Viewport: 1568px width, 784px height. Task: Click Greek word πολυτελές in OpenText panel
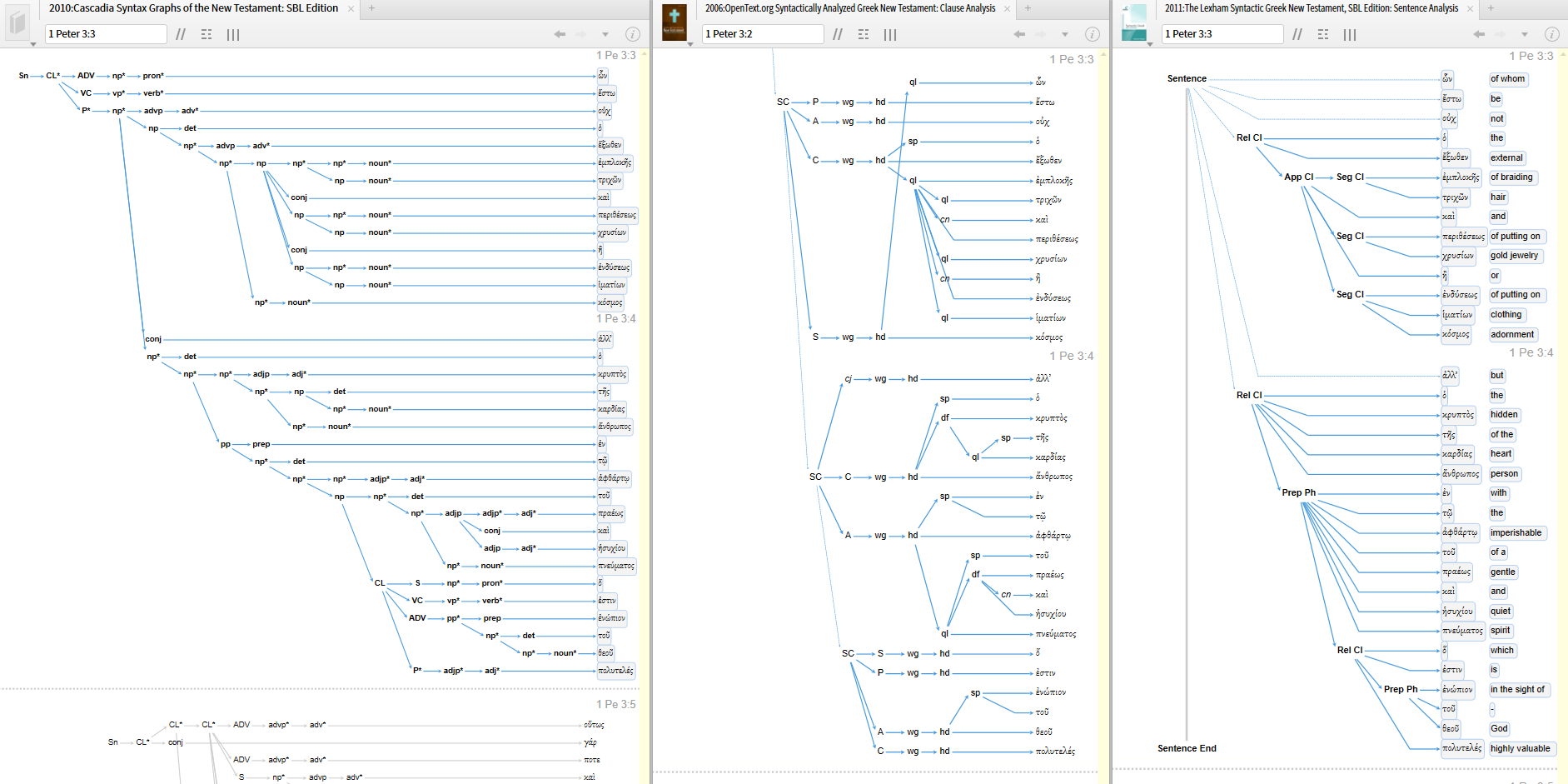(1055, 752)
